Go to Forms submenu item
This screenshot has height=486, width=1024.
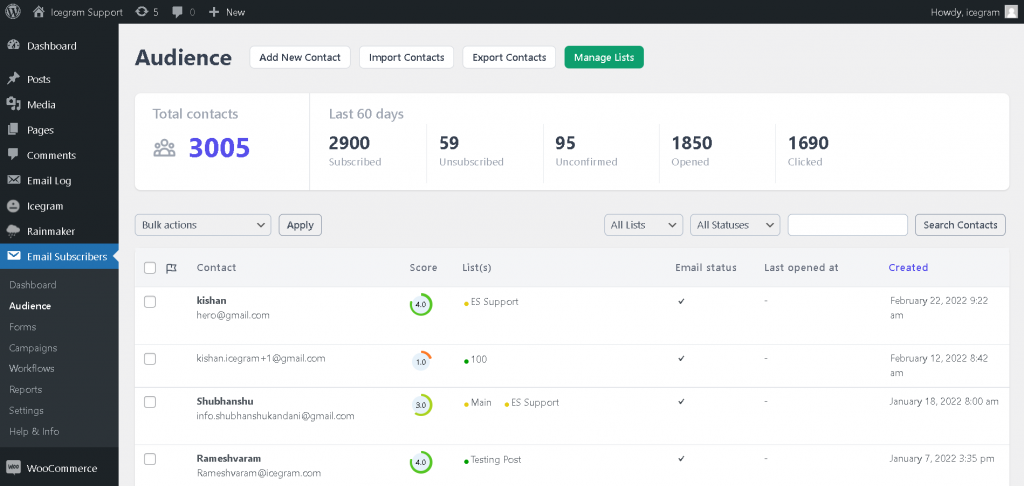point(23,327)
